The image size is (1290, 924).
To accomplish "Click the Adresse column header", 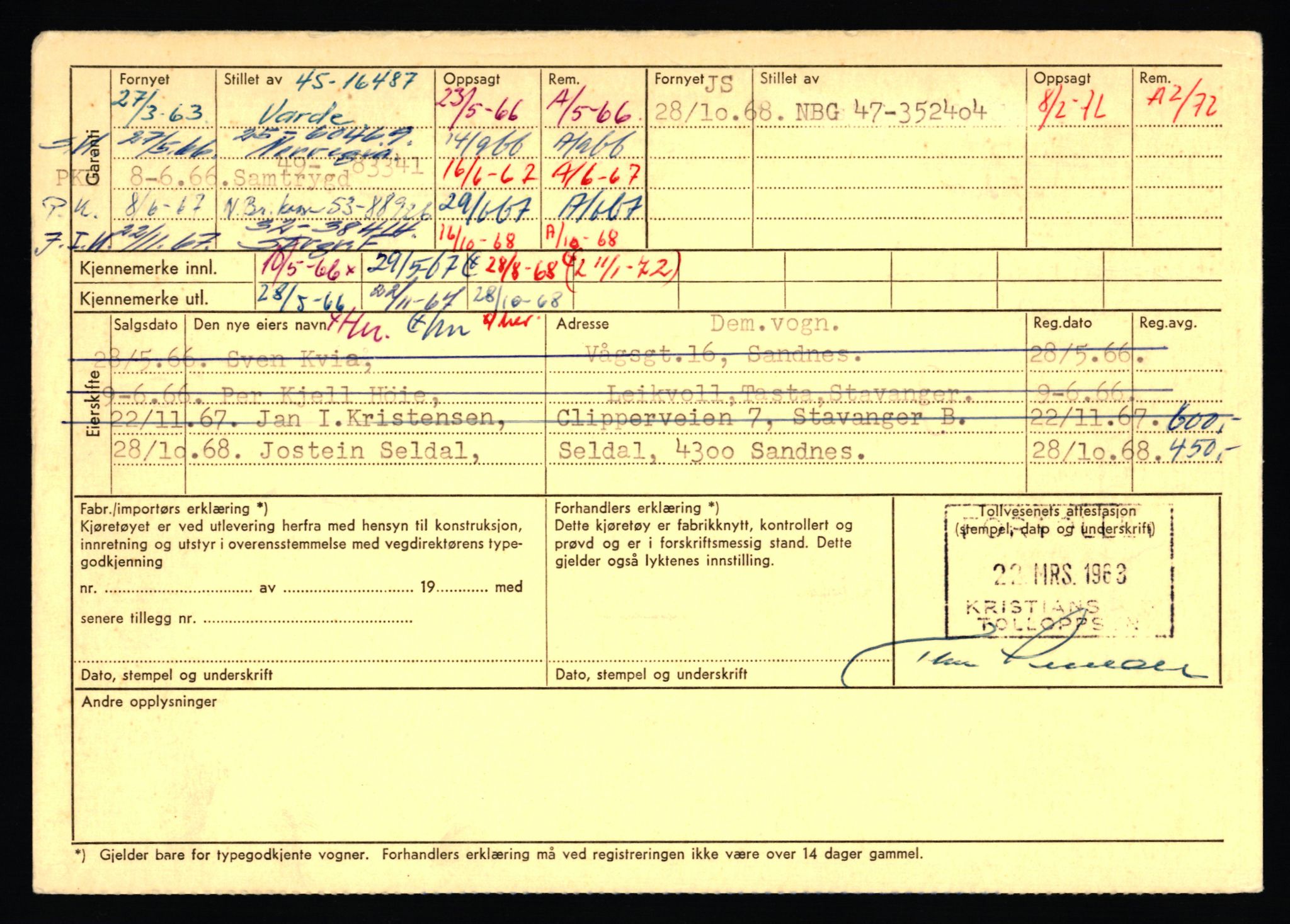I will click(x=583, y=324).
